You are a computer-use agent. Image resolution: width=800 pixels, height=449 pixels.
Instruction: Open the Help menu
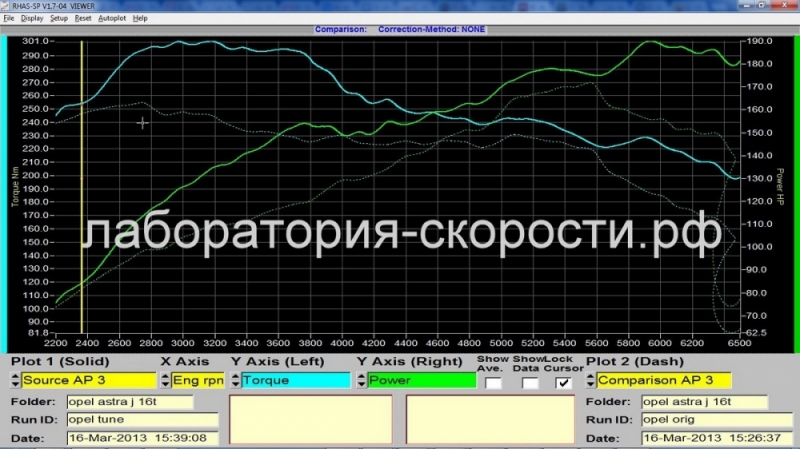click(140, 18)
